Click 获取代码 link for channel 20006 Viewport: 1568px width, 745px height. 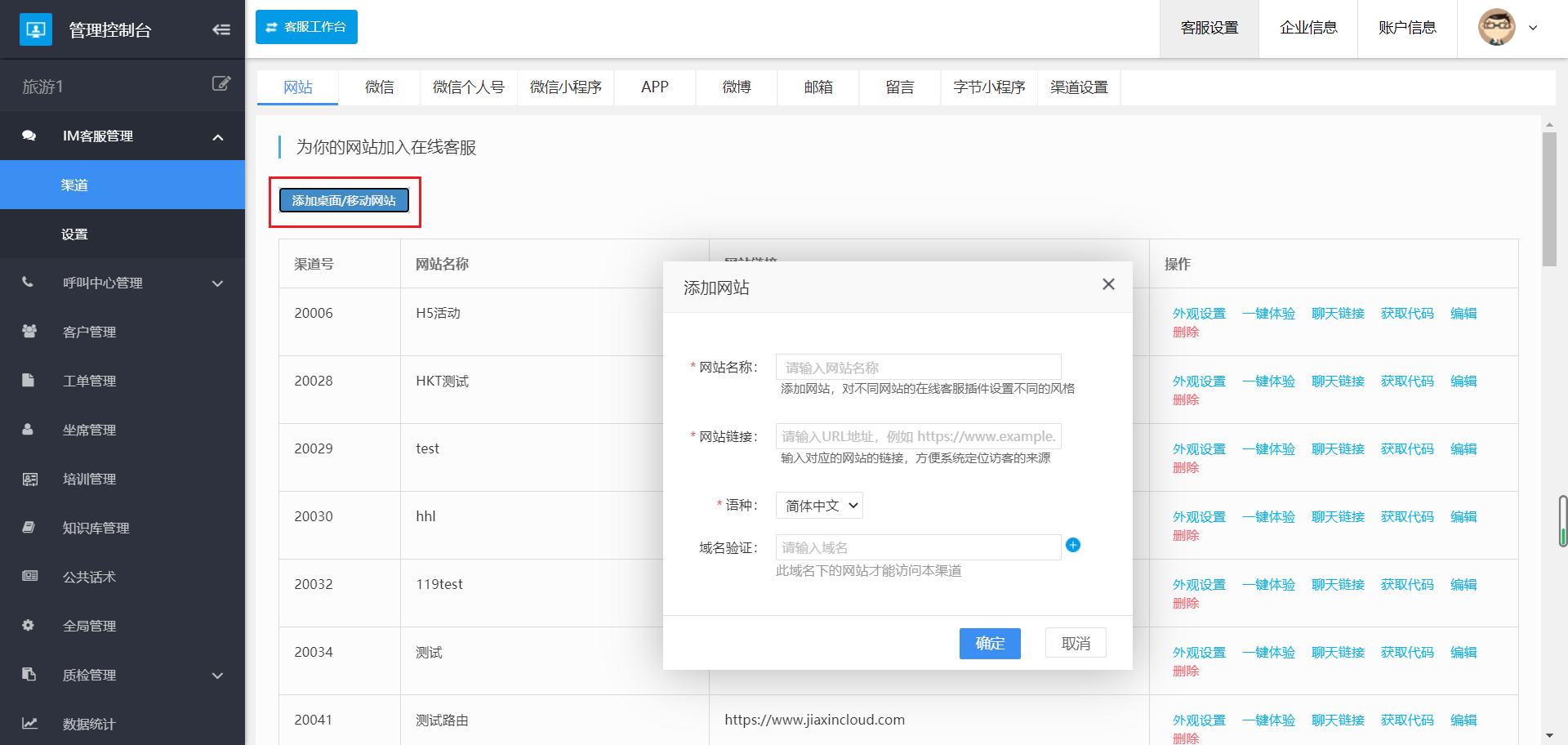pyautogui.click(x=1407, y=314)
